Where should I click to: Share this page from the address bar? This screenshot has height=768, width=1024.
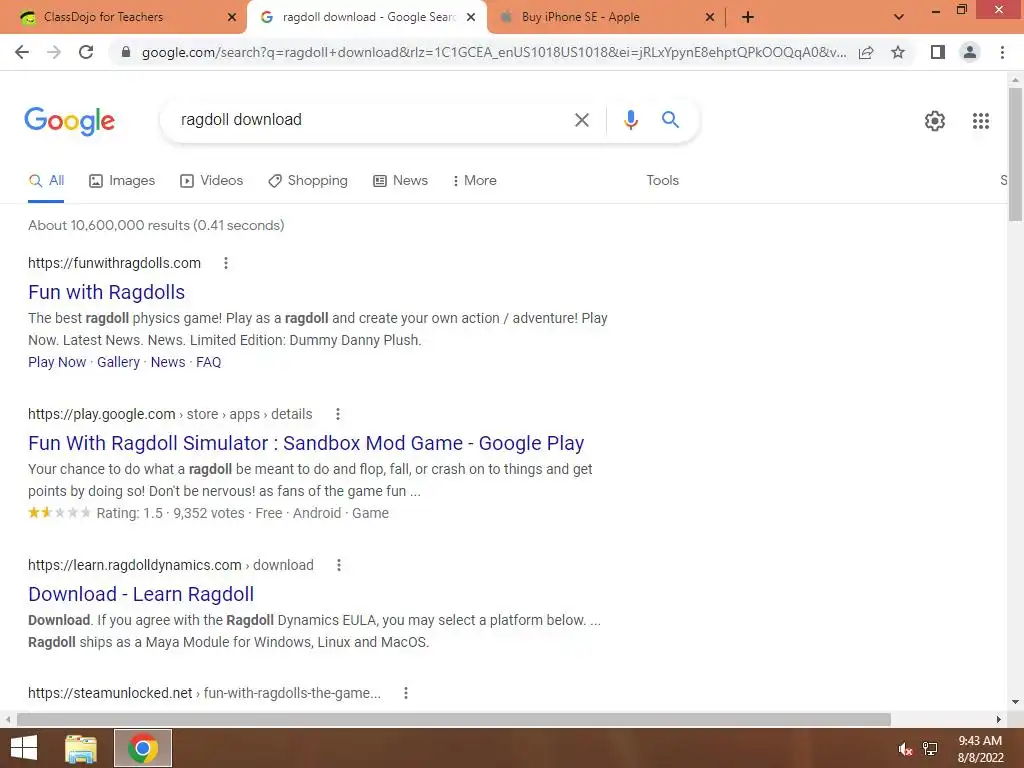click(x=866, y=52)
